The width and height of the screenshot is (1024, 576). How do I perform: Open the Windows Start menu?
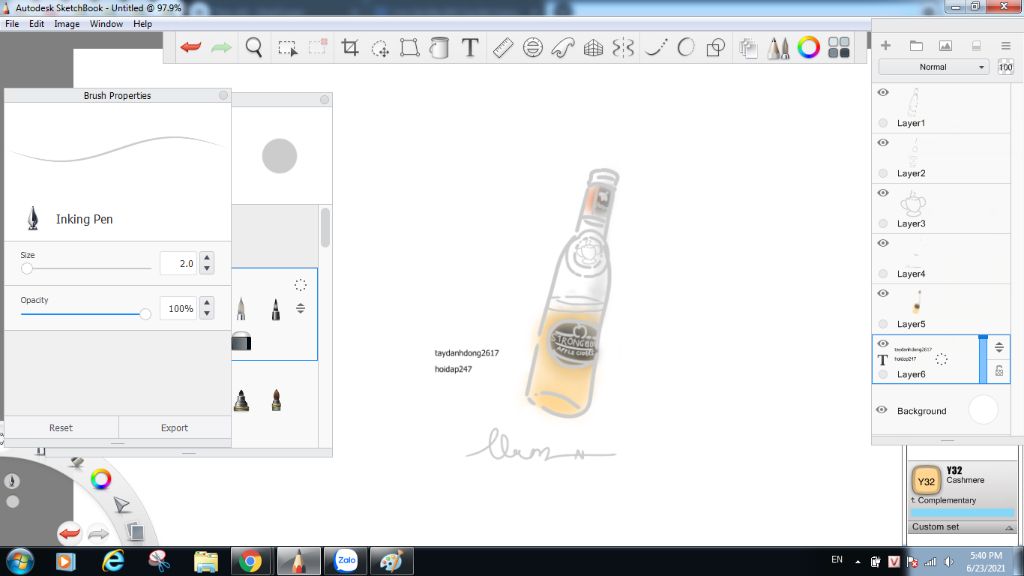pos(20,561)
